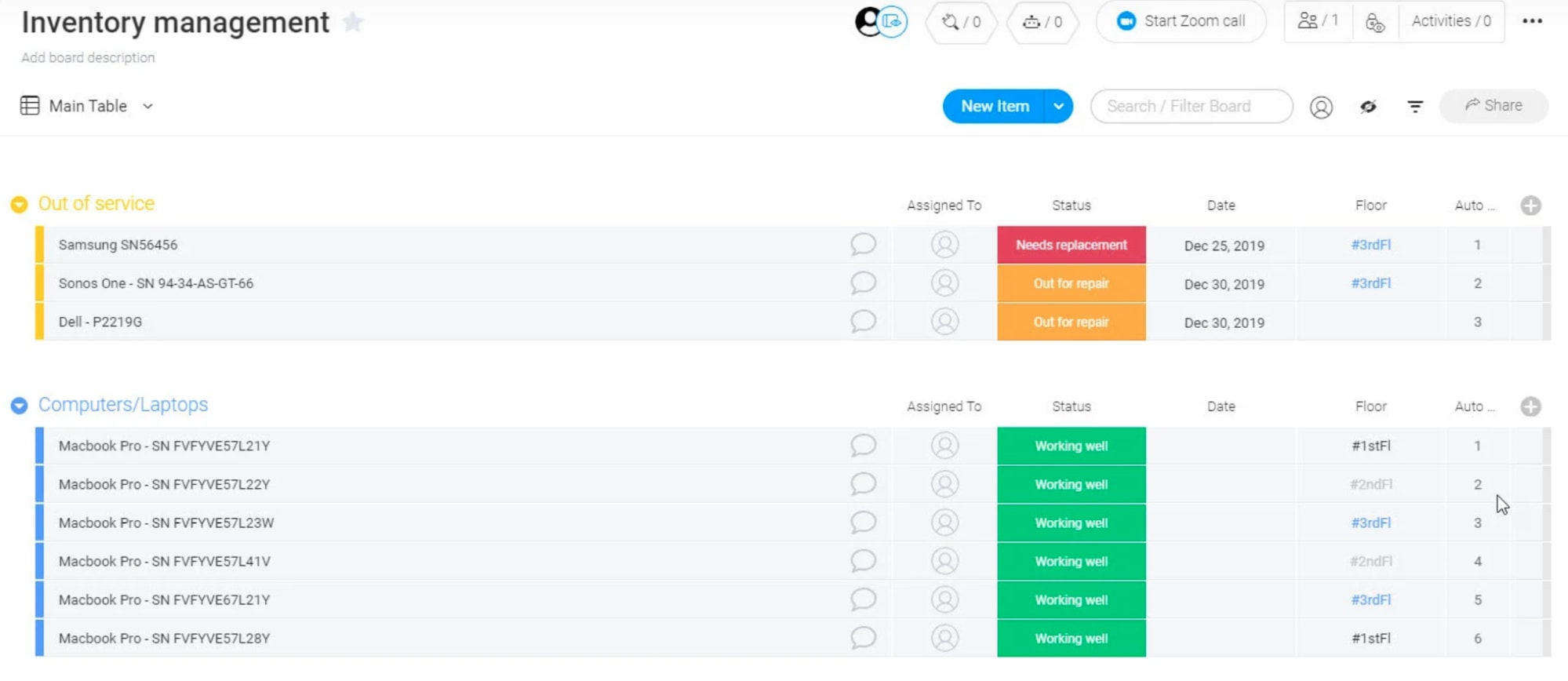Image resolution: width=1568 pixels, height=681 pixels.
Task: Open board members count
Action: tap(1318, 21)
